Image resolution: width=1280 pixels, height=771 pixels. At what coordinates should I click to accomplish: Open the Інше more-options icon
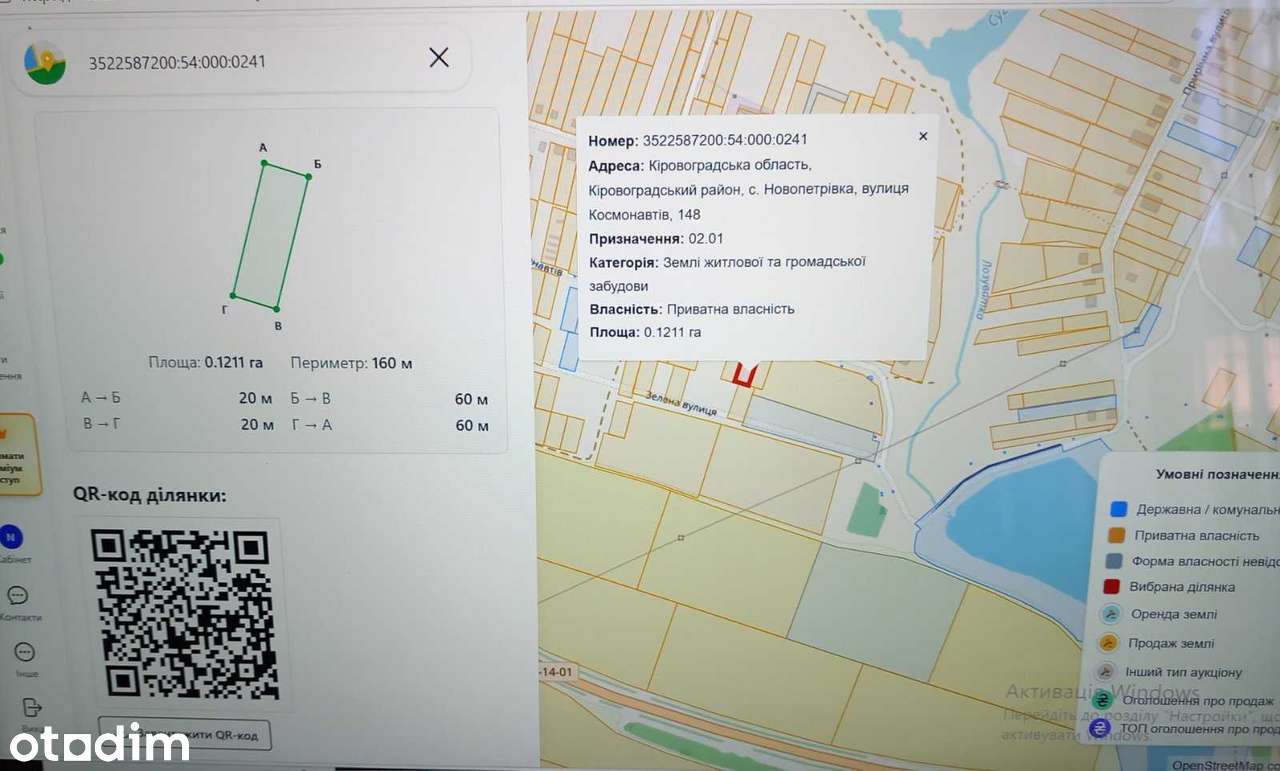(x=25, y=652)
